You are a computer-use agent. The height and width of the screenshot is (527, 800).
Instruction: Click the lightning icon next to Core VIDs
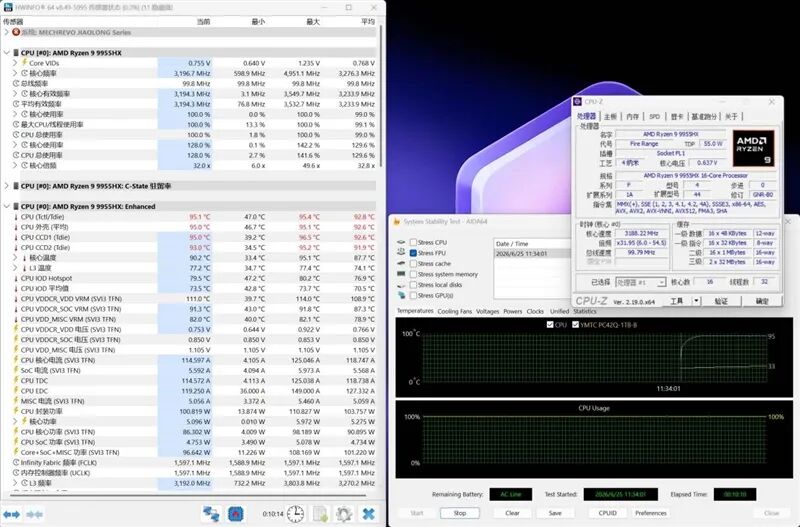pyautogui.click(x=24, y=63)
